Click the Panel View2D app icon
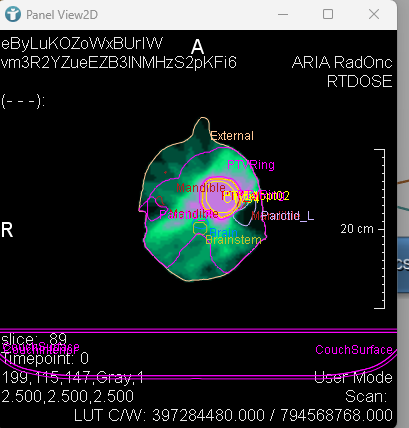 coord(13,14)
